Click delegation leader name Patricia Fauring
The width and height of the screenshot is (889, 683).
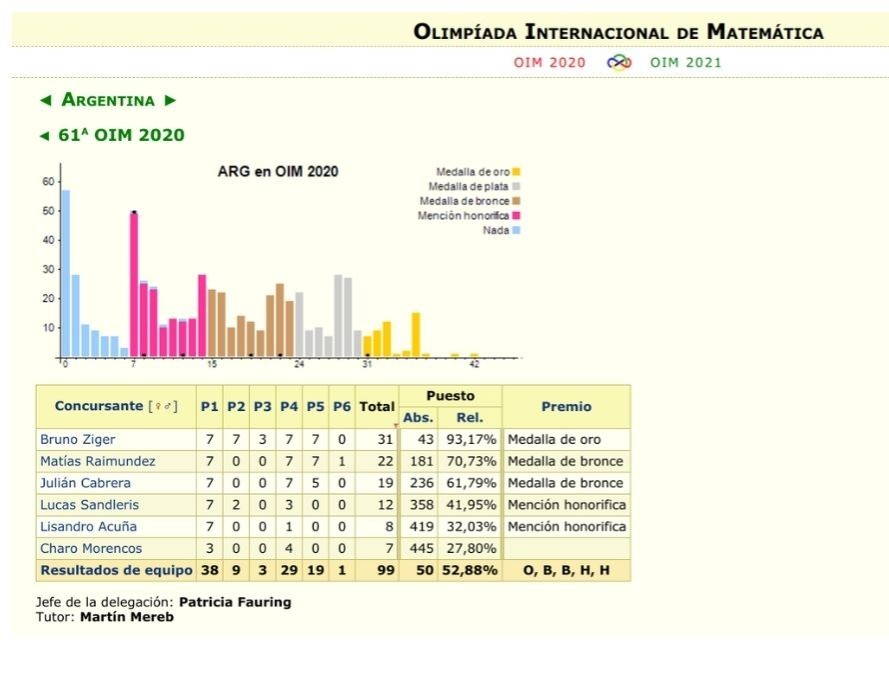click(235, 602)
